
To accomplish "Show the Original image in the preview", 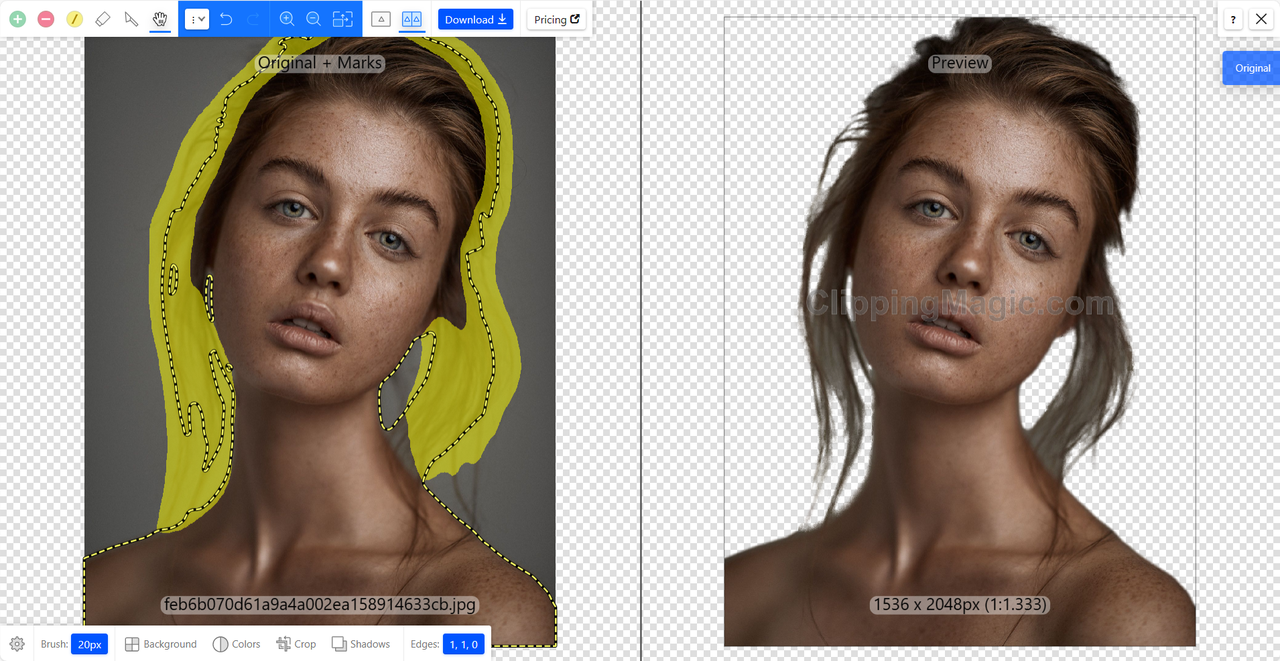I will pos(1252,68).
